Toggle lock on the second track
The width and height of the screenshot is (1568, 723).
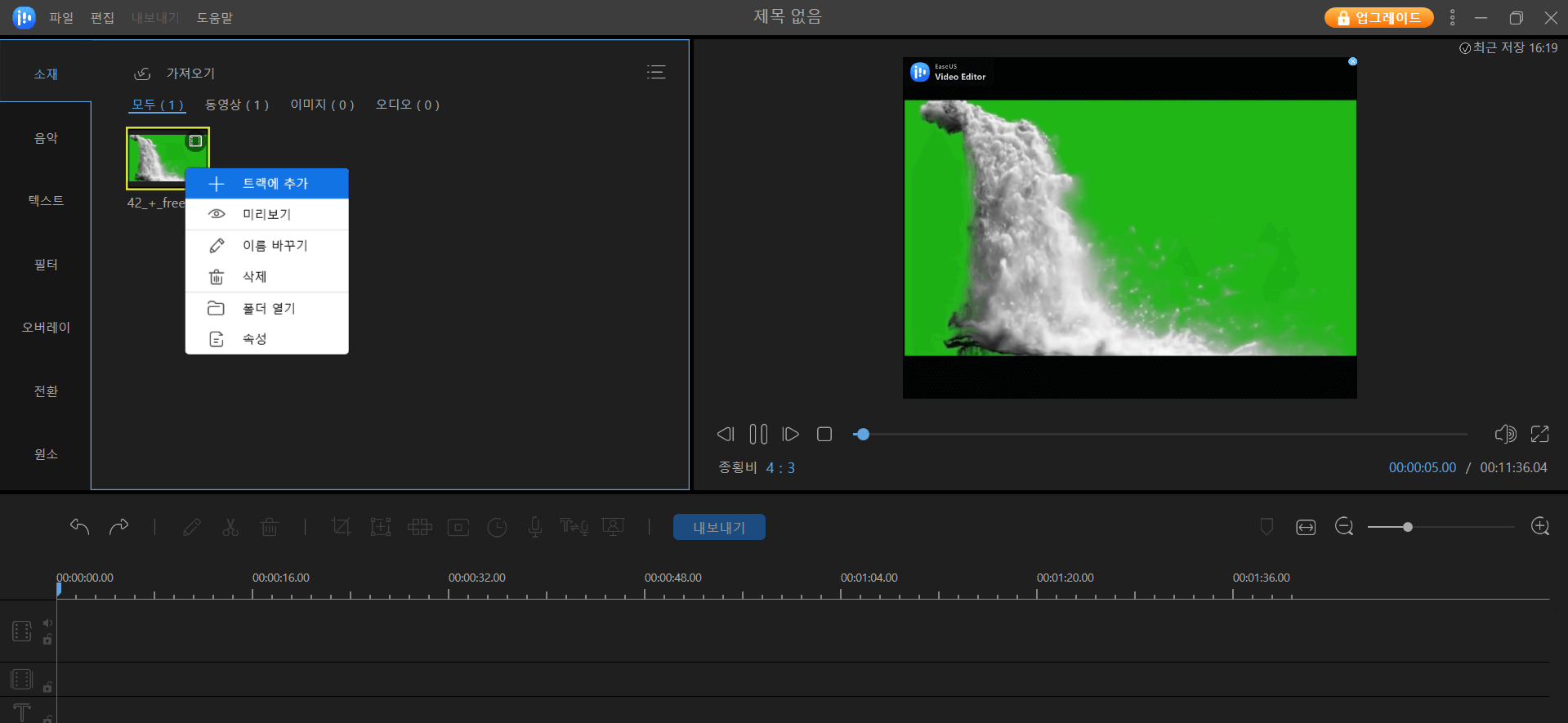point(47,688)
